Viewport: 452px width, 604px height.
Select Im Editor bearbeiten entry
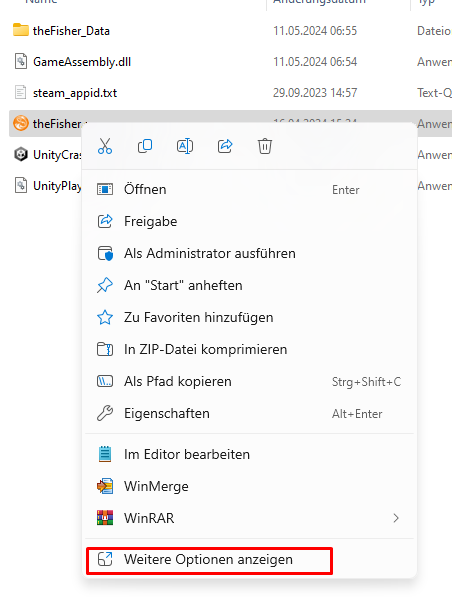pos(249,454)
